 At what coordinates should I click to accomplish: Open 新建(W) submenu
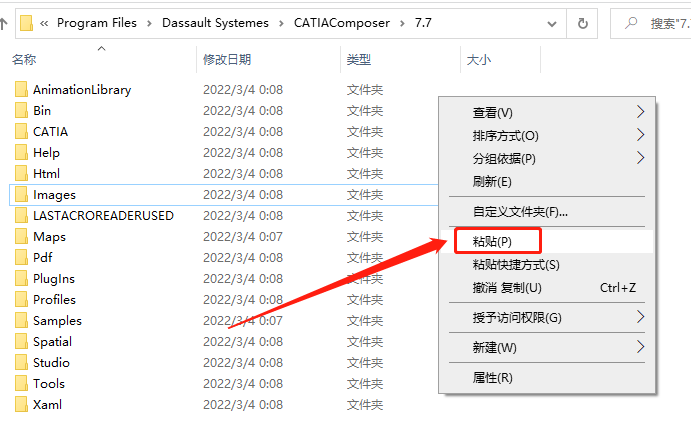(546, 347)
